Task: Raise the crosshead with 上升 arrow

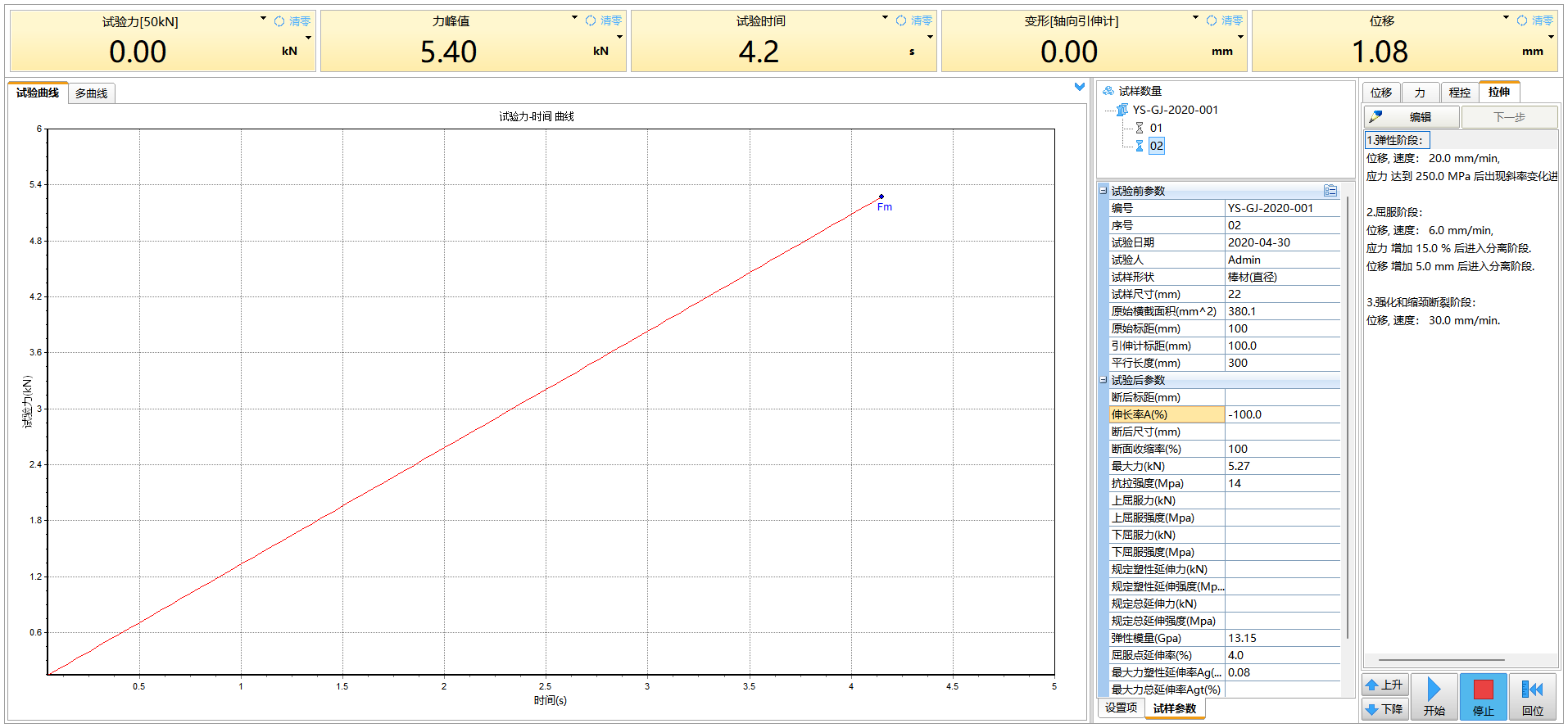Action: (x=1384, y=685)
